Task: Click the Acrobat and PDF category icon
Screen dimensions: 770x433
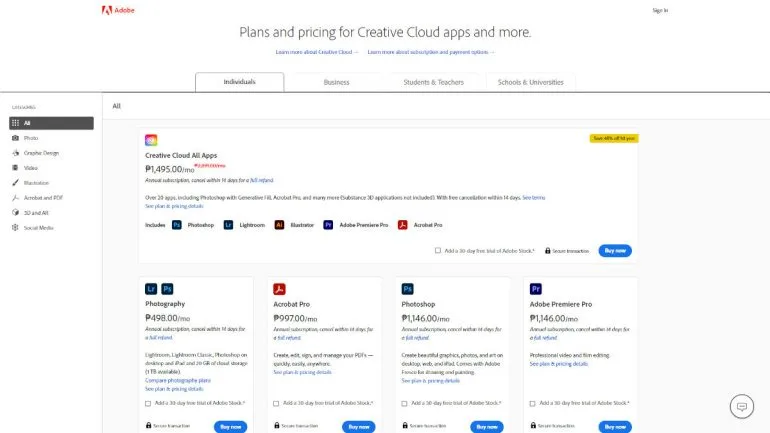Action: tap(15, 197)
